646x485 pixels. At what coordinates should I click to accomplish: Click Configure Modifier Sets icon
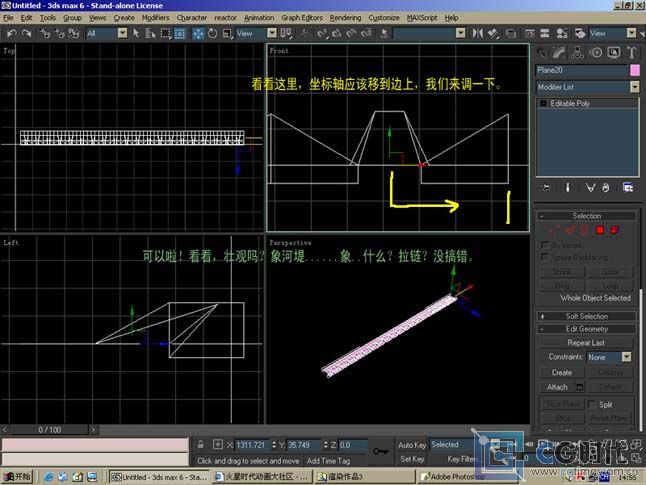628,188
